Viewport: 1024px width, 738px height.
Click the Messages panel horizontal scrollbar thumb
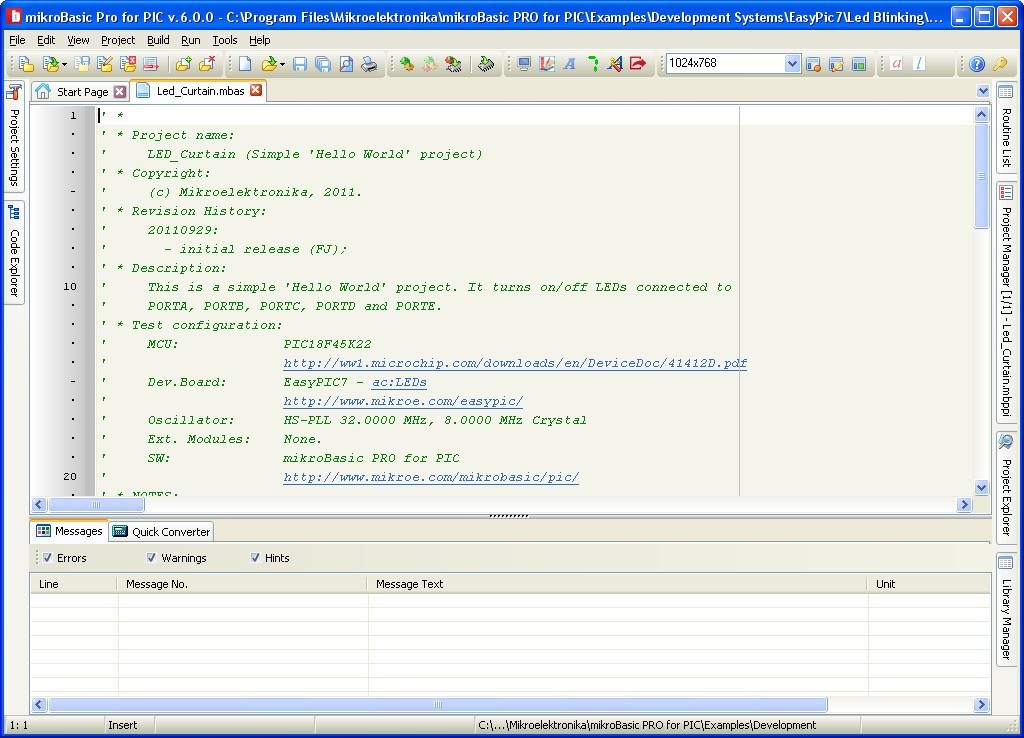438,705
